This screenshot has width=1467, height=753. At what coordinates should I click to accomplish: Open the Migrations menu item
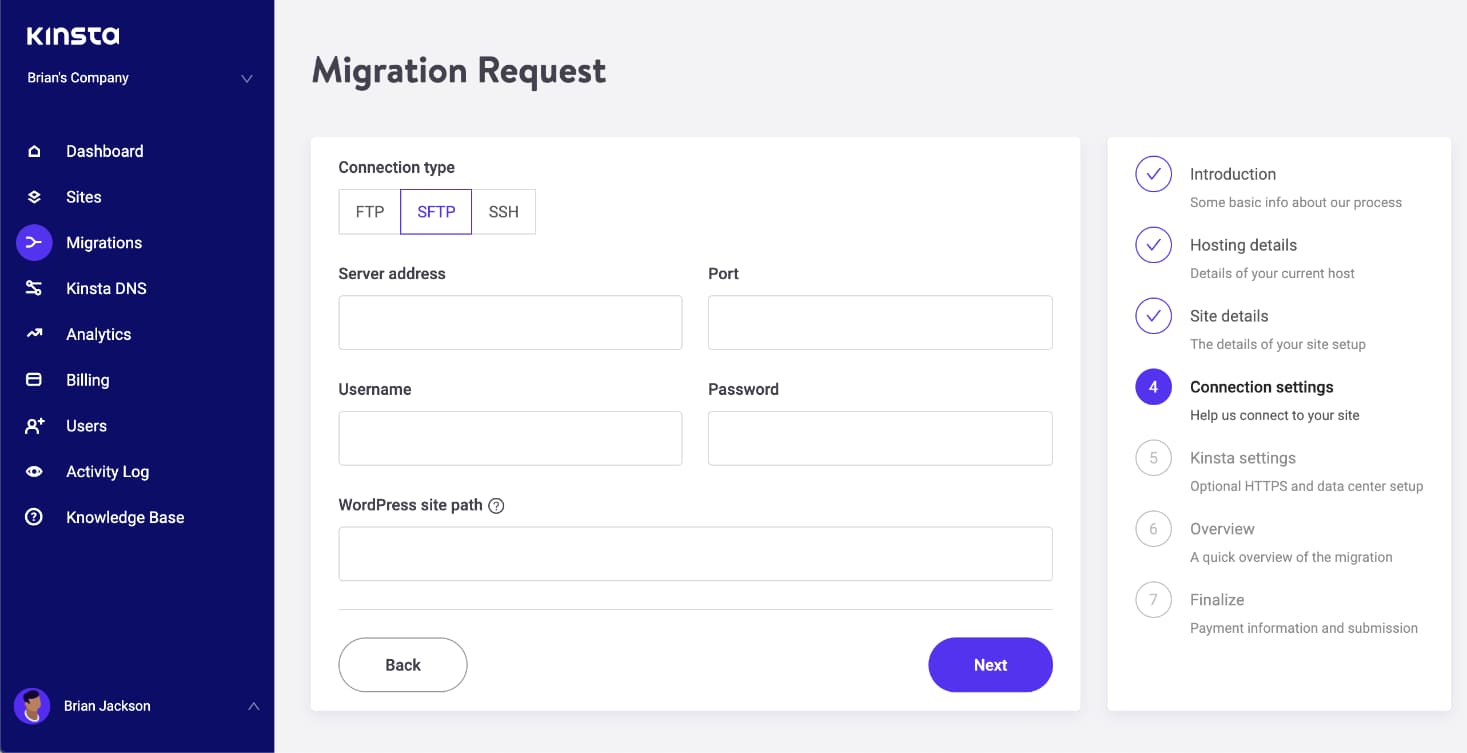pos(104,243)
